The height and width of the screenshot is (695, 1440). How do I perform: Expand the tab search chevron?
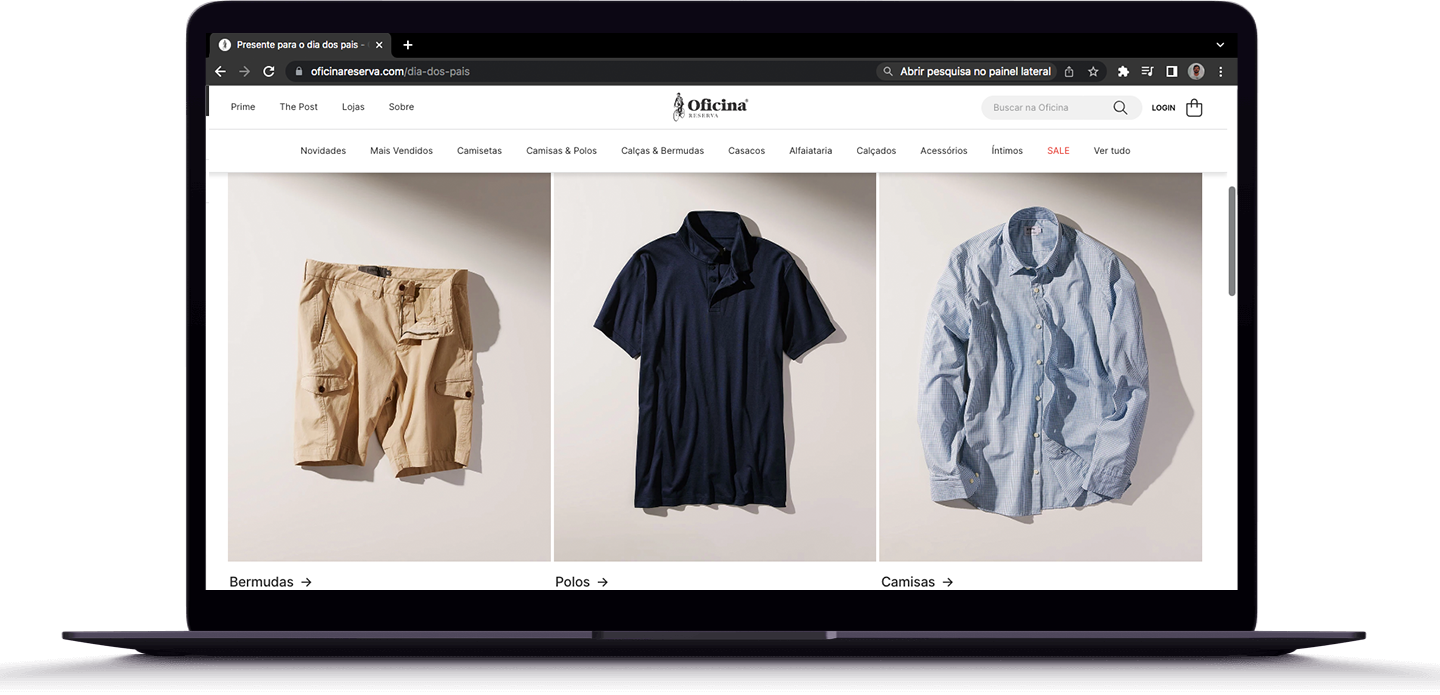click(1220, 45)
